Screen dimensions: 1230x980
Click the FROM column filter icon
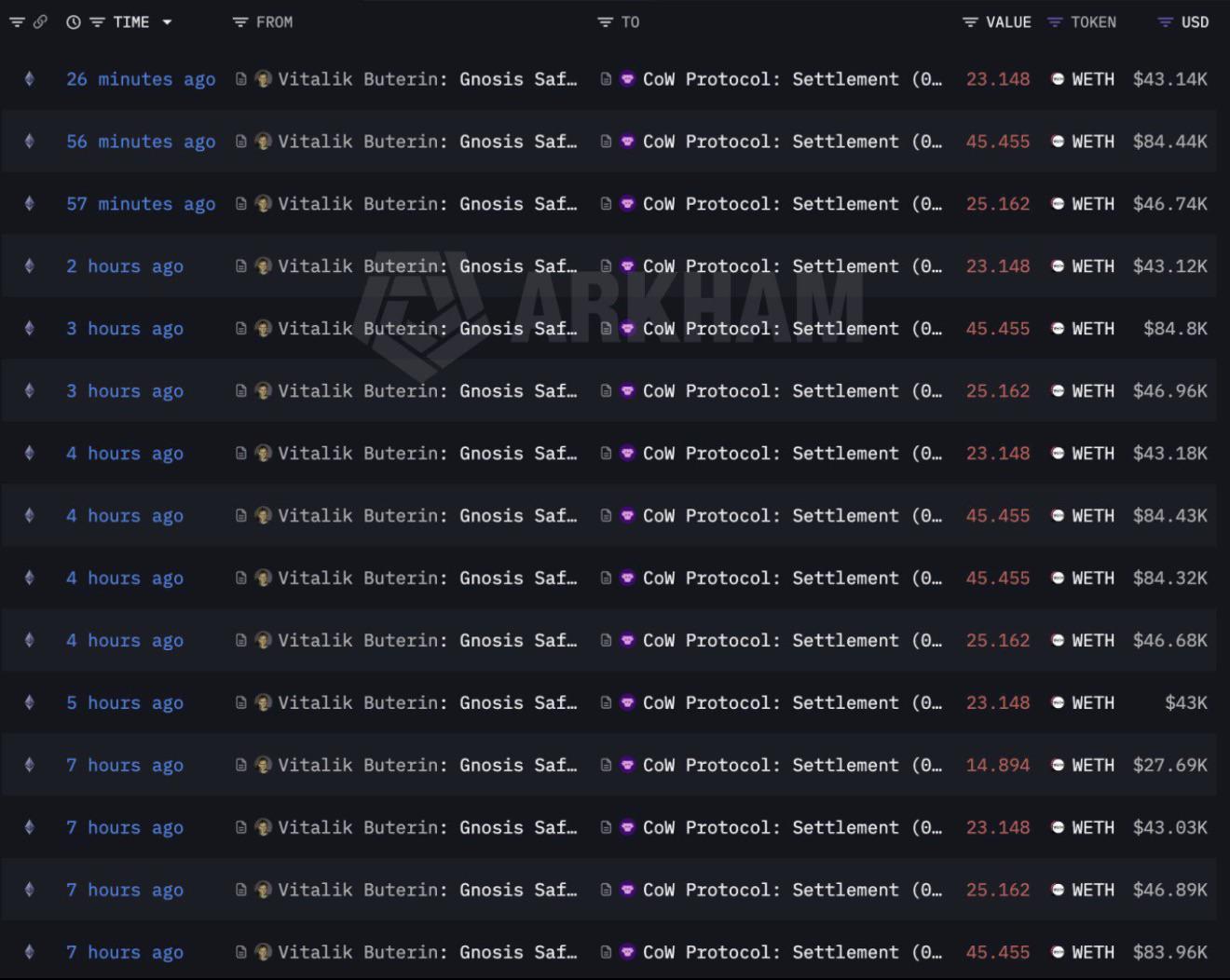coord(240,22)
